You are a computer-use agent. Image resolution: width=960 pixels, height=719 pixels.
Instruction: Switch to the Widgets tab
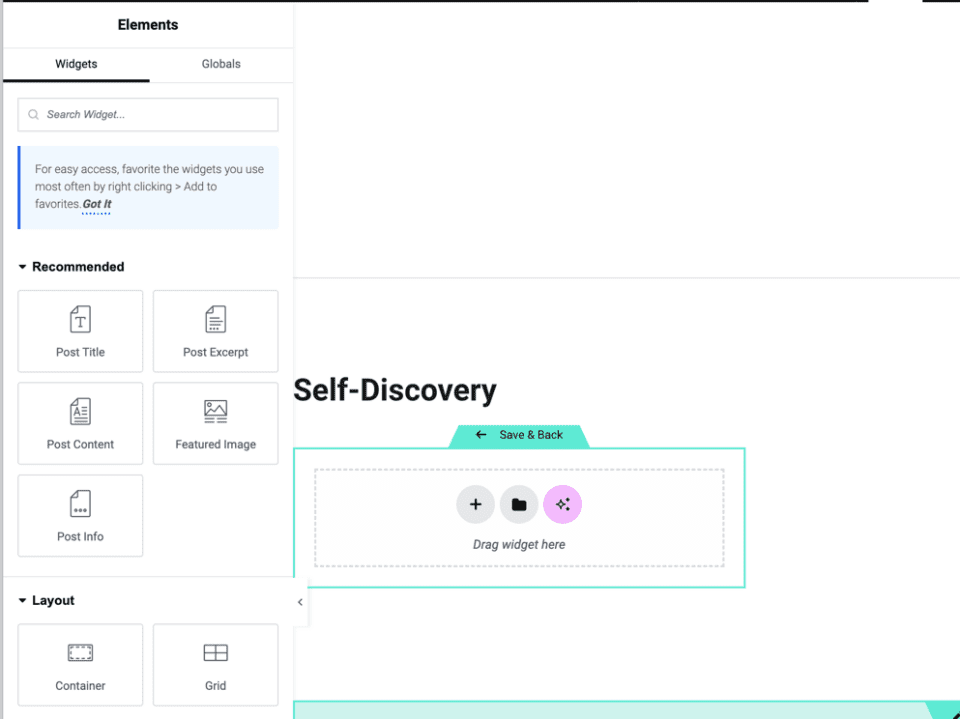click(x=76, y=64)
